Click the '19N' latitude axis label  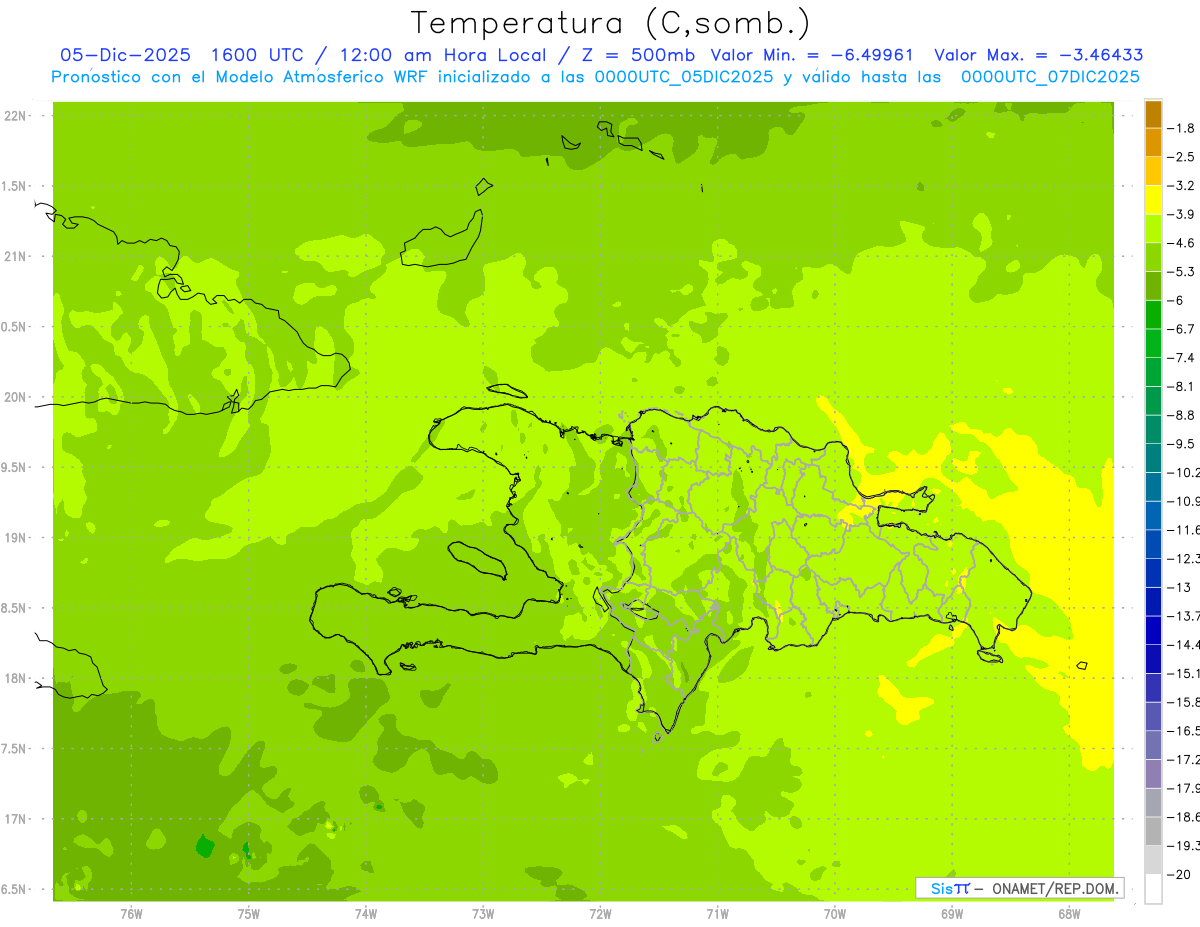coord(15,538)
